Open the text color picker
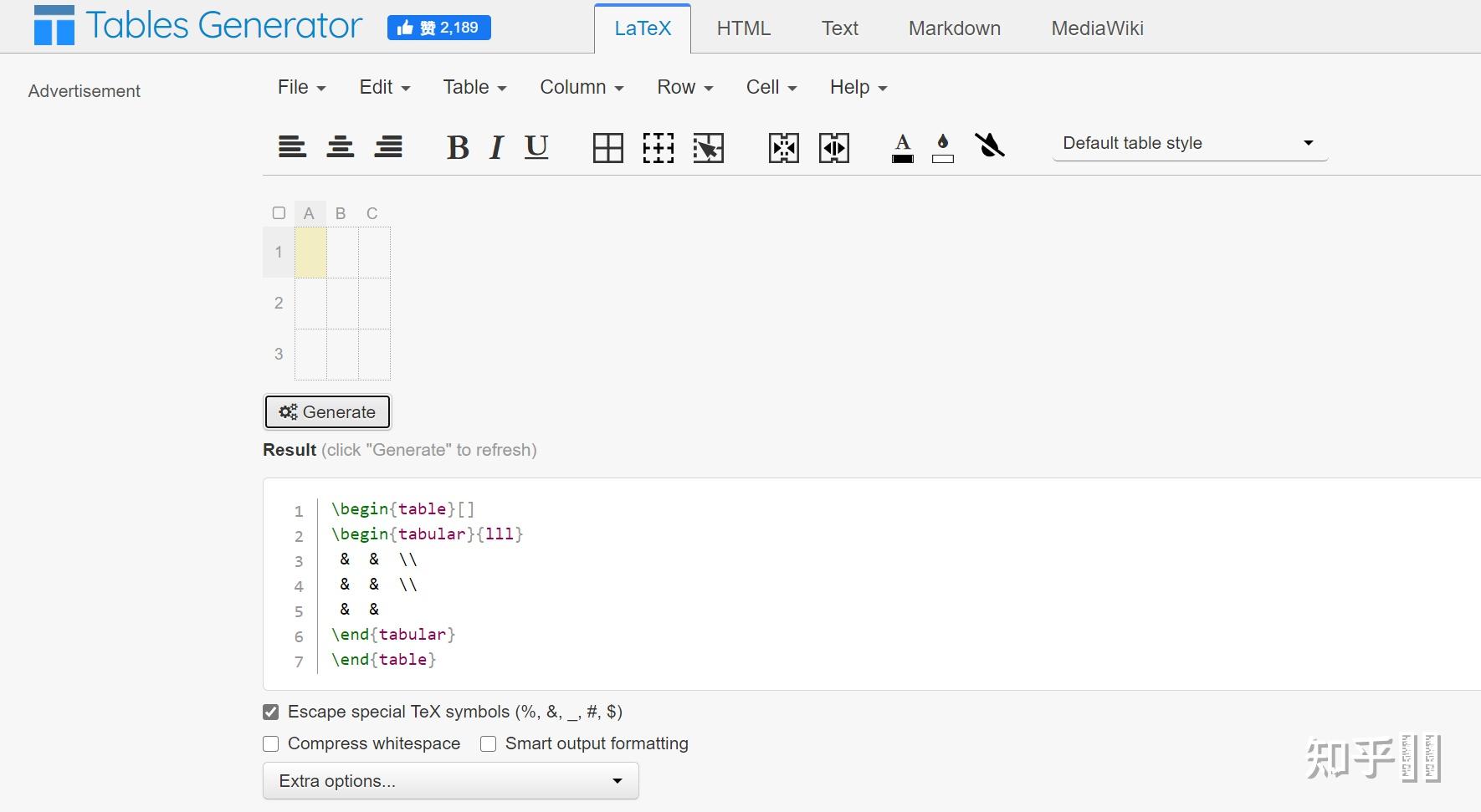 pos(903,148)
